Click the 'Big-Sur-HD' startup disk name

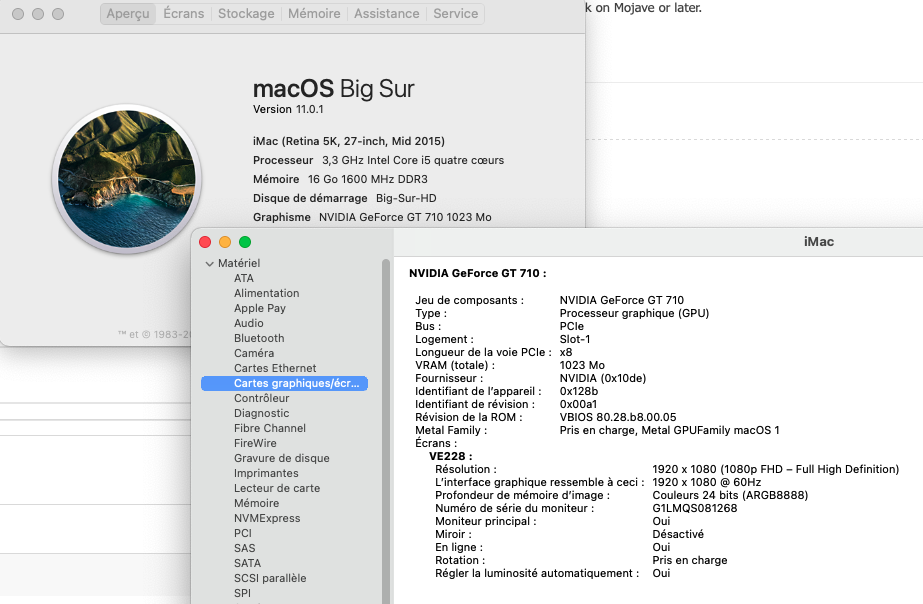click(406, 198)
